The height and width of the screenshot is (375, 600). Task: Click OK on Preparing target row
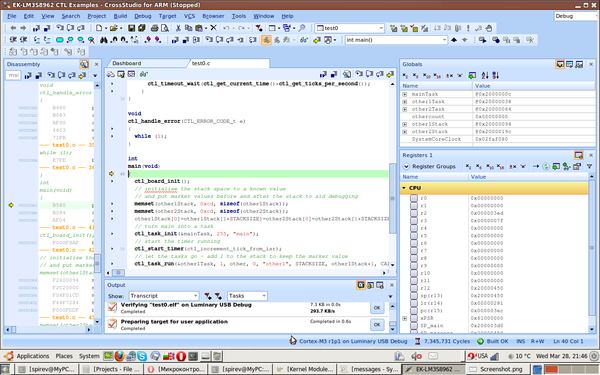(x=377, y=324)
